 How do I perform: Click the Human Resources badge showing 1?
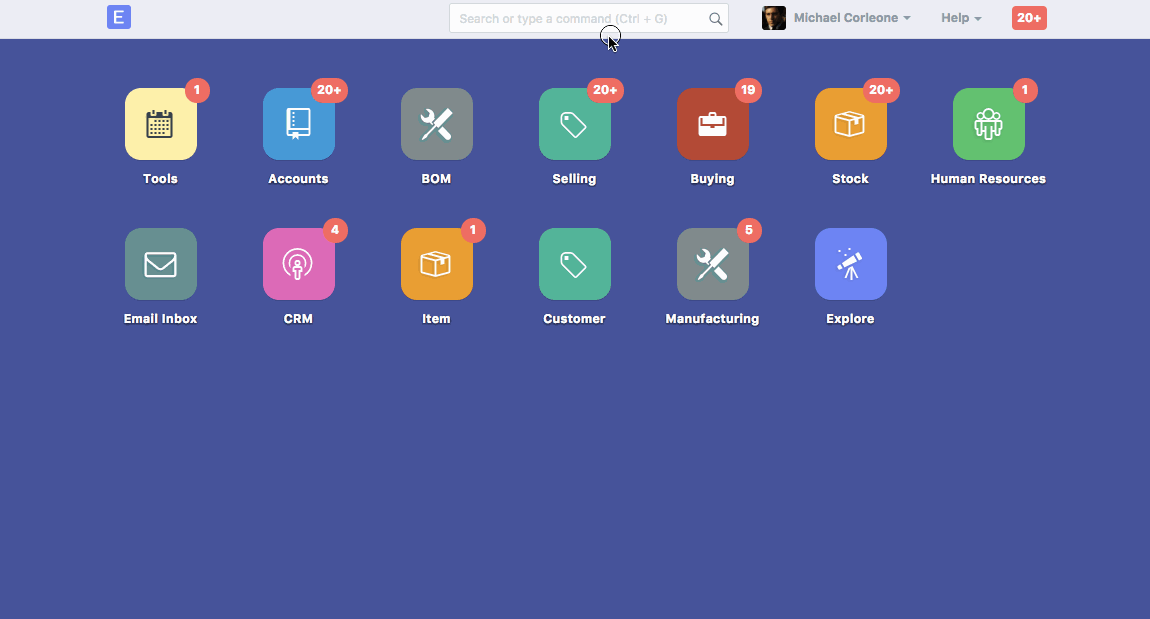coord(1025,90)
